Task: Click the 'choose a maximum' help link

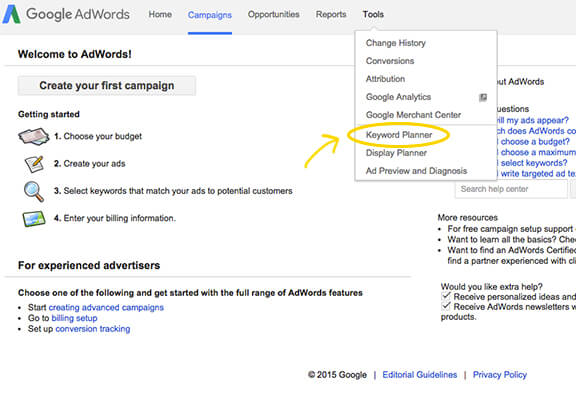Action: coord(537,152)
